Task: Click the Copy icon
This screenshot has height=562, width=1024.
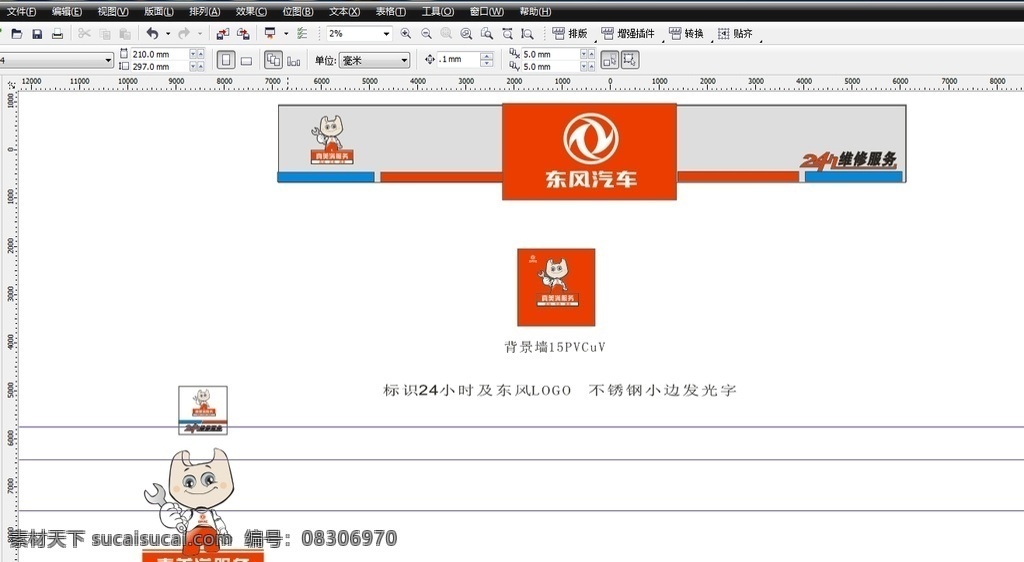Action: tap(104, 34)
